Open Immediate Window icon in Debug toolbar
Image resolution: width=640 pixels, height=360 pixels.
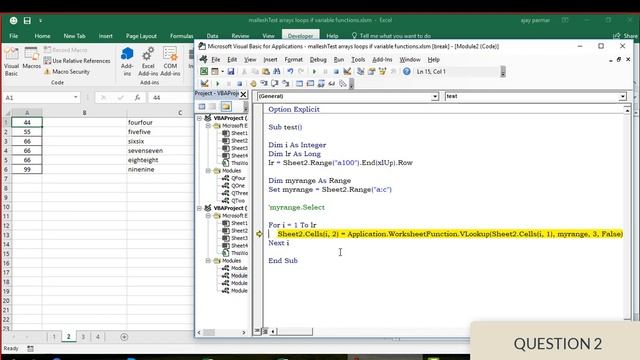310,84
